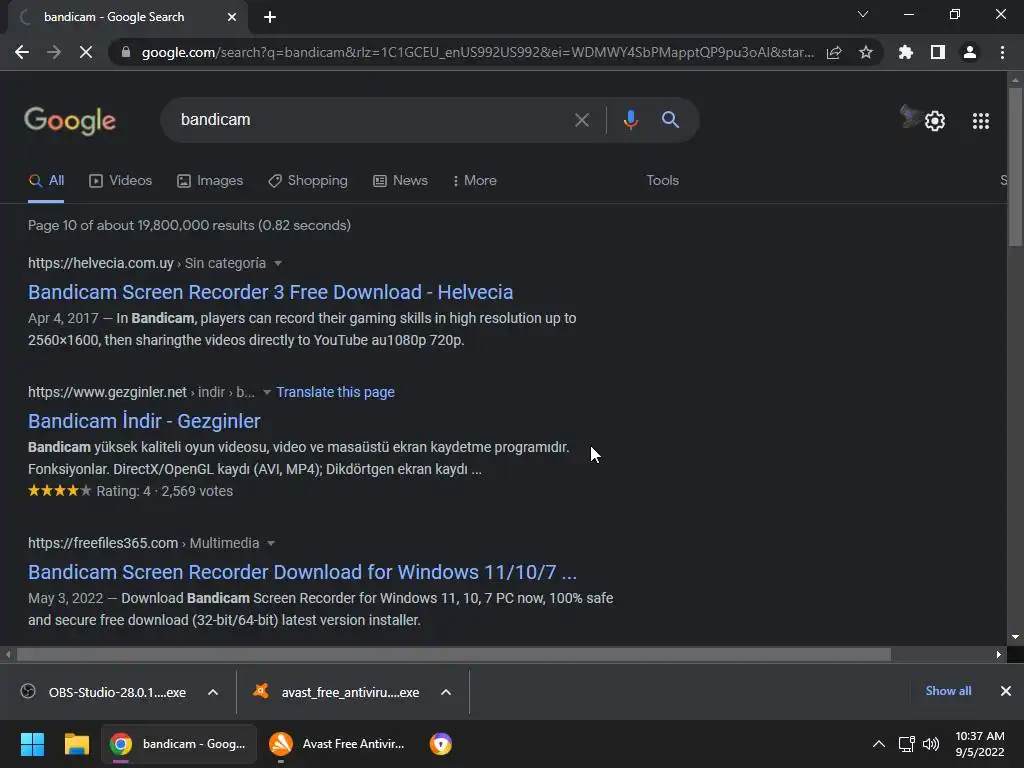Submit search with the magnifier icon
The width and height of the screenshot is (1024, 768).
coord(670,120)
